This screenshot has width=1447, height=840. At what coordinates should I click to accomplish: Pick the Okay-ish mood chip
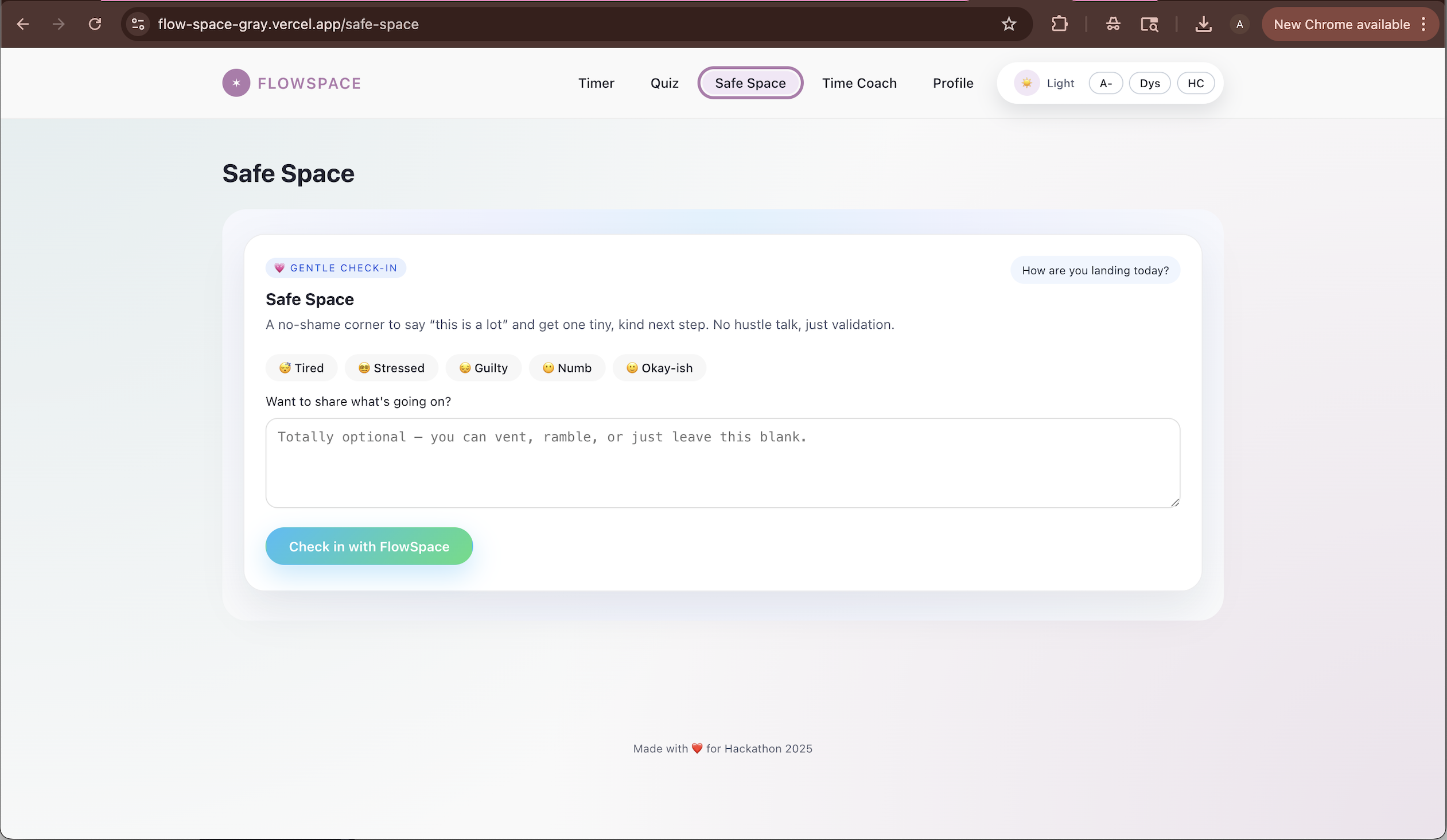[659, 368]
